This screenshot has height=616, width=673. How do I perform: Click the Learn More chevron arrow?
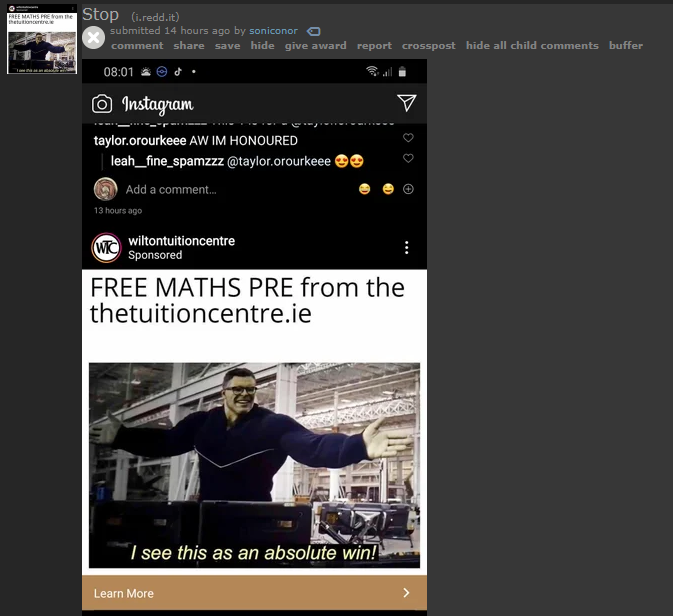coord(406,593)
